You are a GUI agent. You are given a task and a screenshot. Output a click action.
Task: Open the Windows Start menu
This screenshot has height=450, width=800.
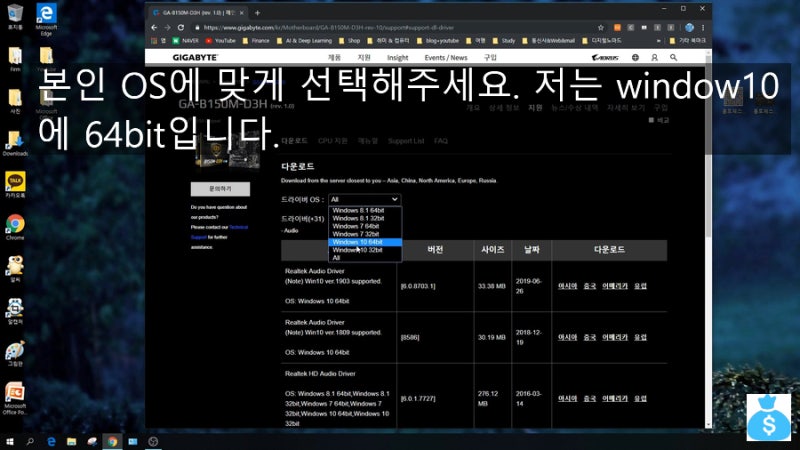pos(10,442)
